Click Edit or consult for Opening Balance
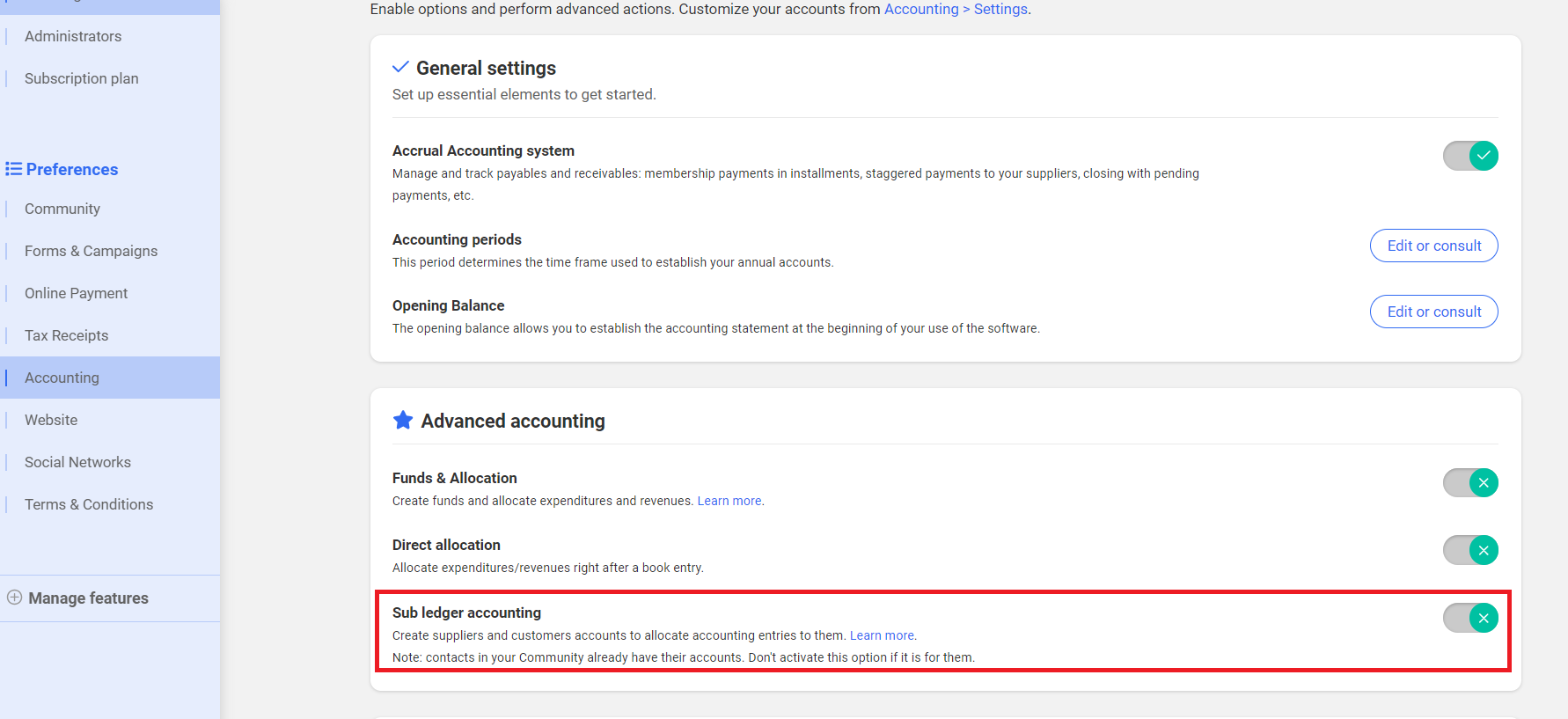This screenshot has height=719, width=1568. coord(1433,312)
